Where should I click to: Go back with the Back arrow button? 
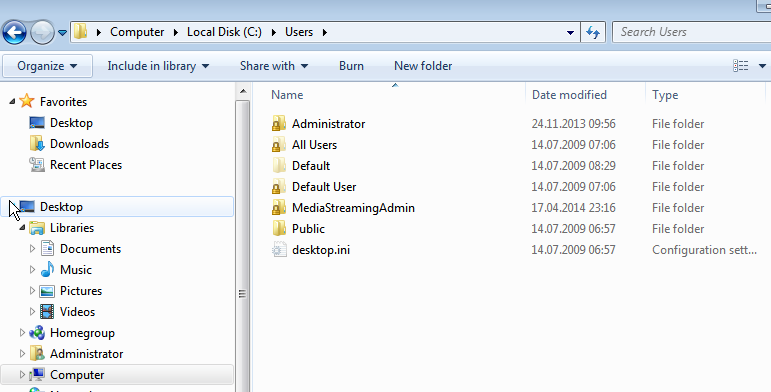(x=14, y=33)
